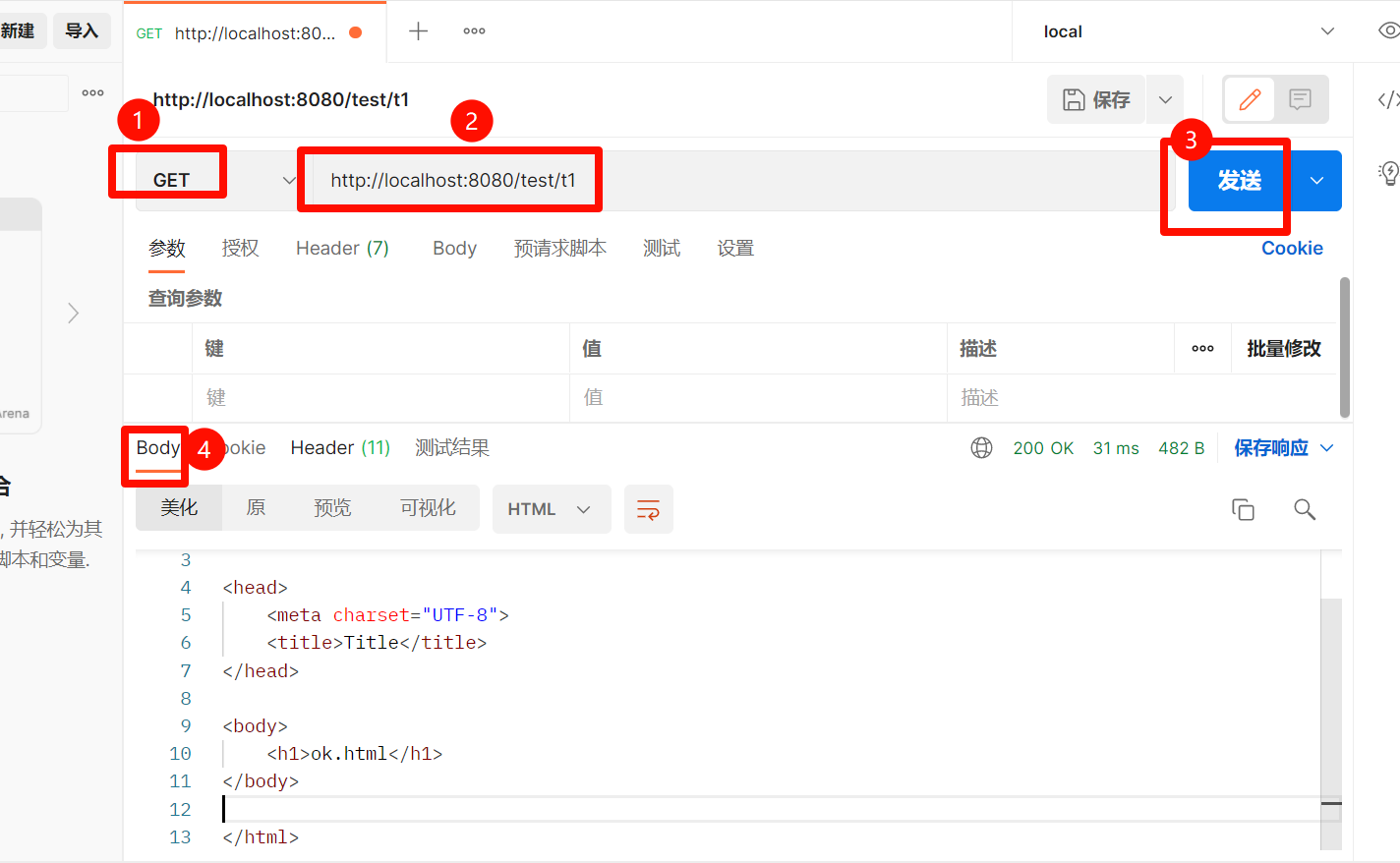The height and width of the screenshot is (863, 1400).
Task: Switch to the 预请求脚本 tab
Action: (560, 249)
